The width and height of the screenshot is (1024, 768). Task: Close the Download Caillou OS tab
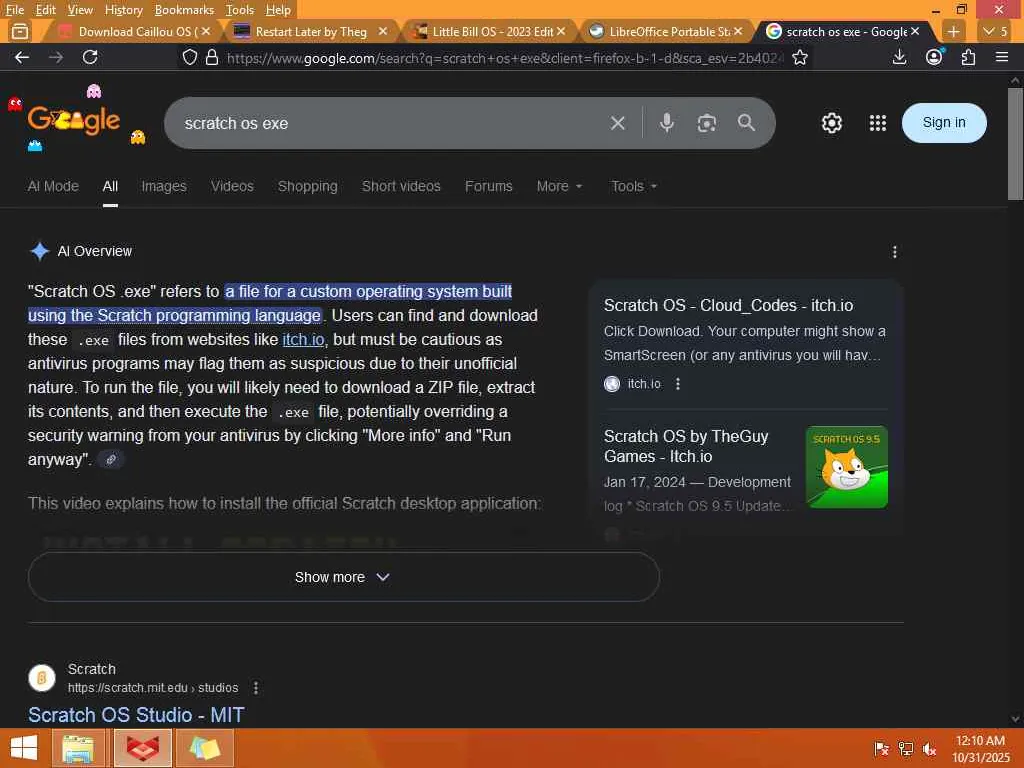point(206,31)
